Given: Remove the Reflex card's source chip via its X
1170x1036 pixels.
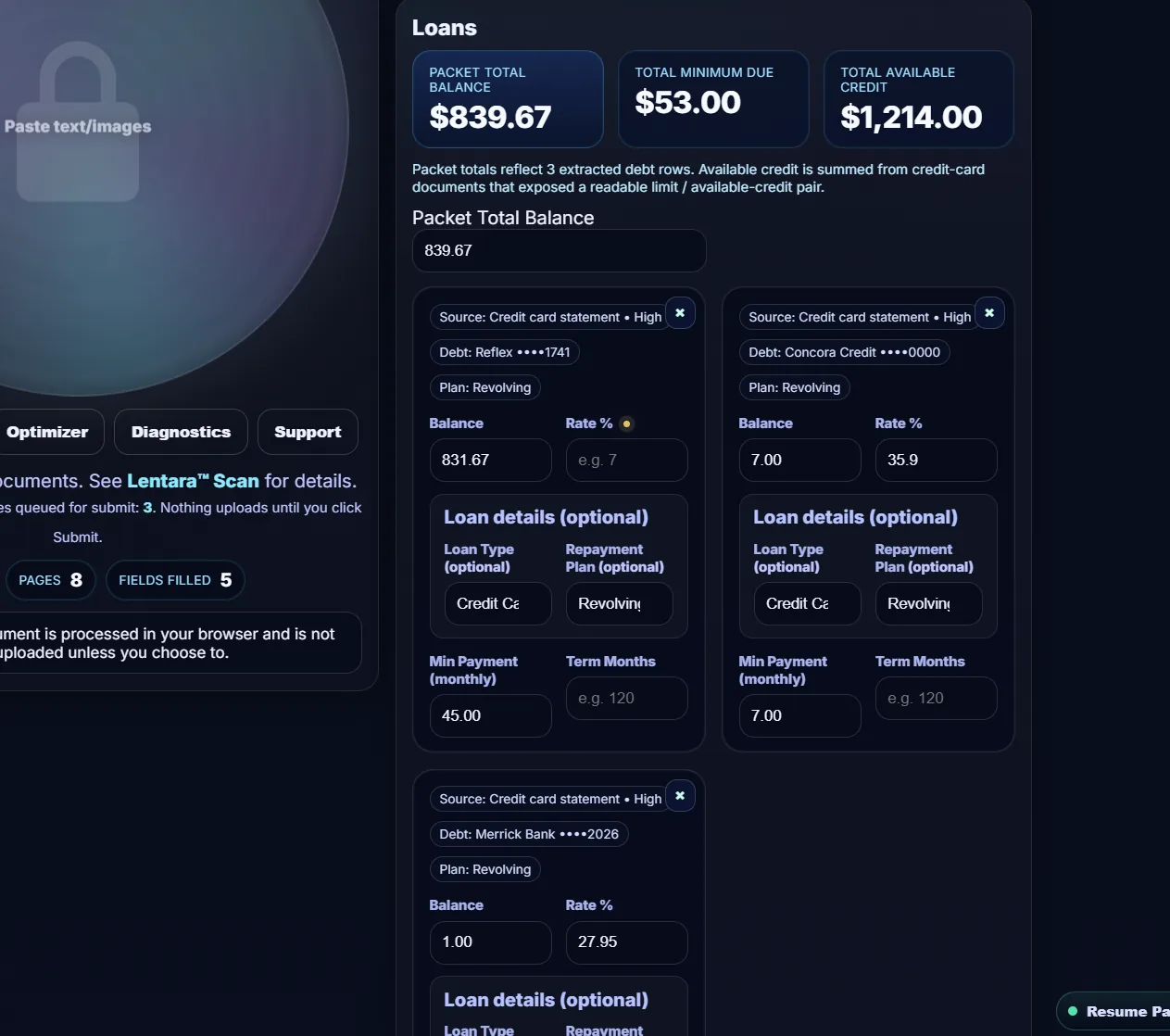Looking at the screenshot, I should pyautogui.click(x=680, y=313).
